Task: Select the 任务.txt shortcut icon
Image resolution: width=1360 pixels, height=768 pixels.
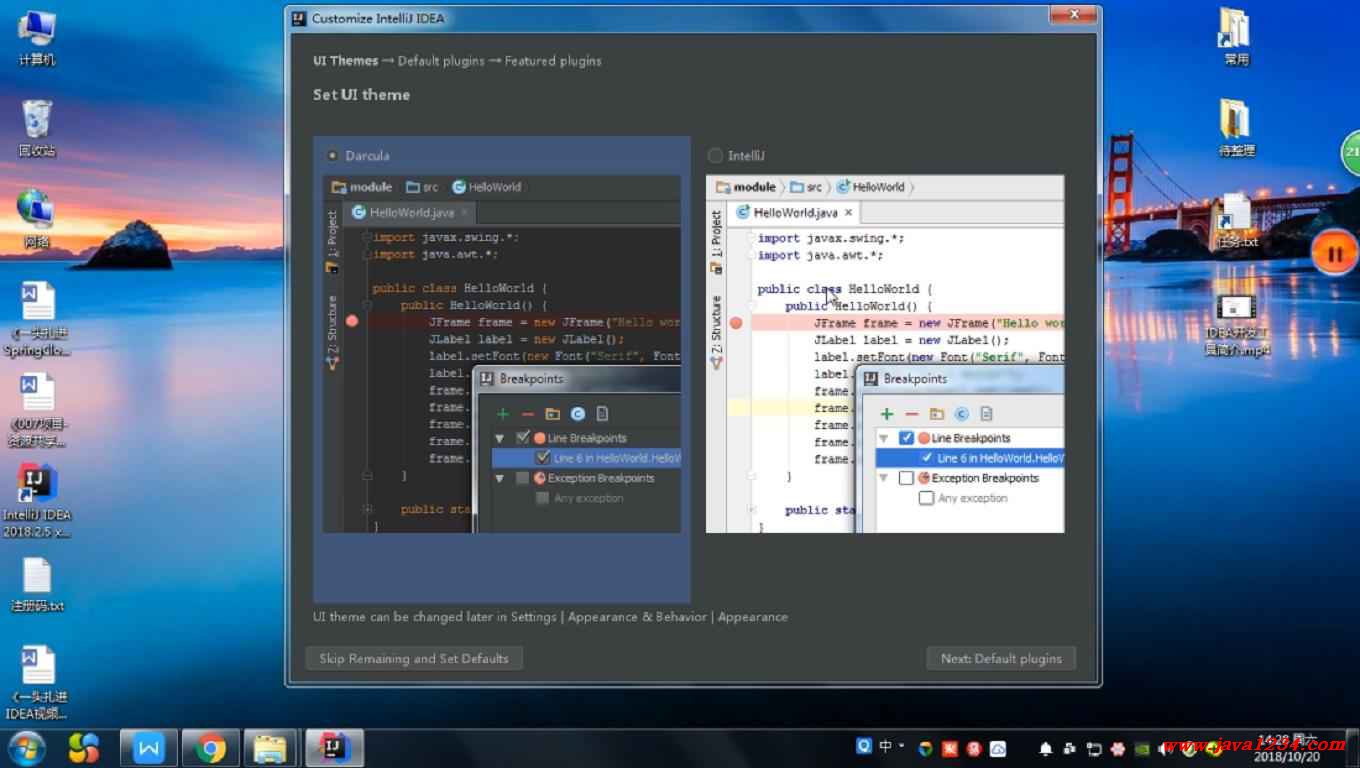Action: click(x=1236, y=220)
